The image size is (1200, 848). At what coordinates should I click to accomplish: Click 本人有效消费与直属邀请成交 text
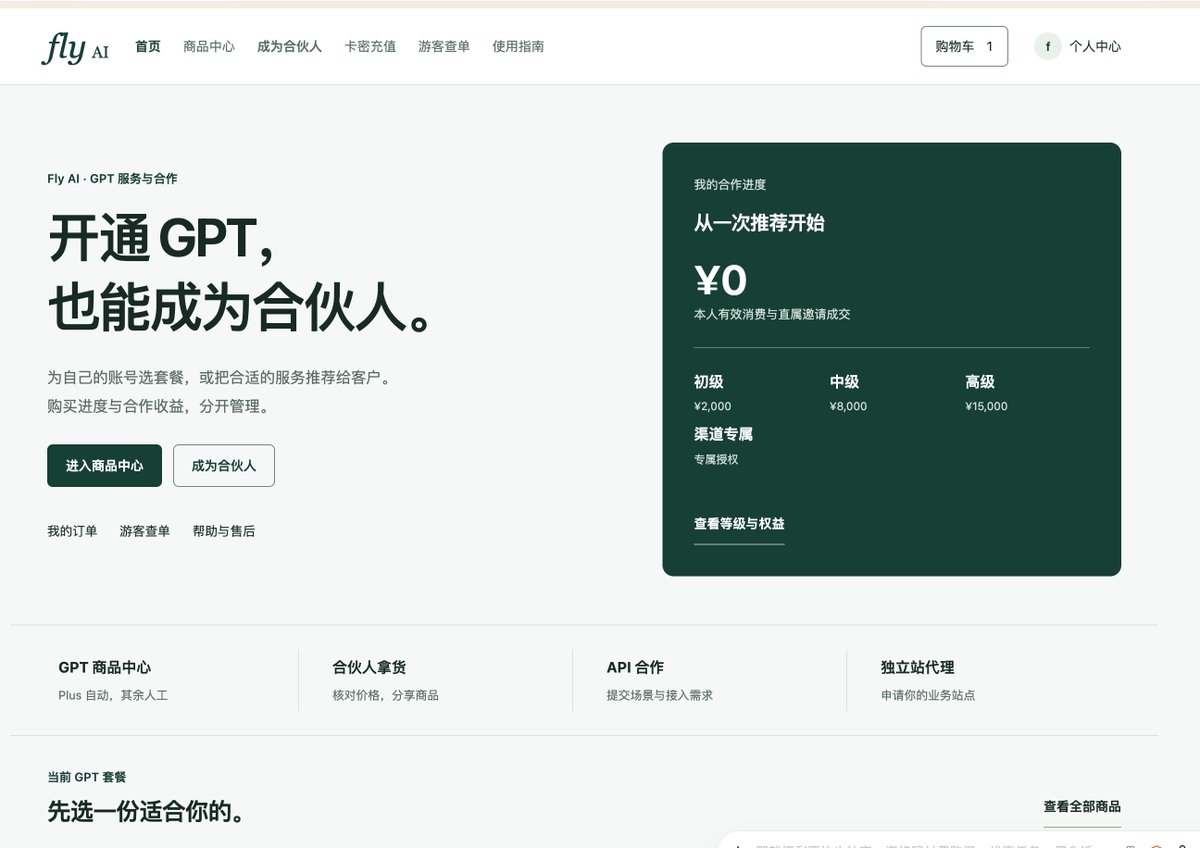(772, 314)
